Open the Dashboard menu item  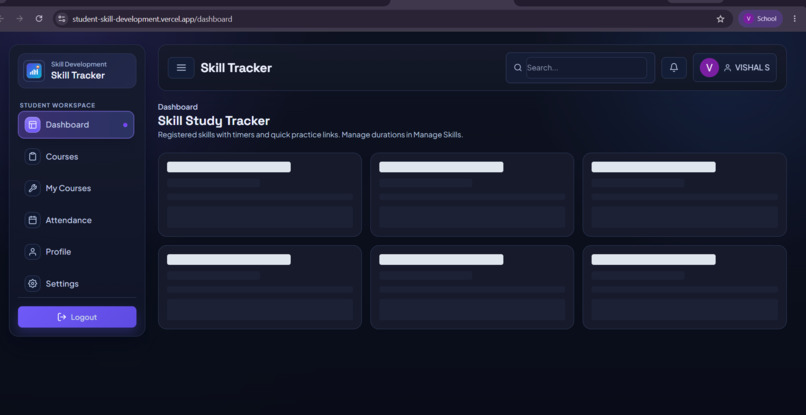tap(76, 124)
